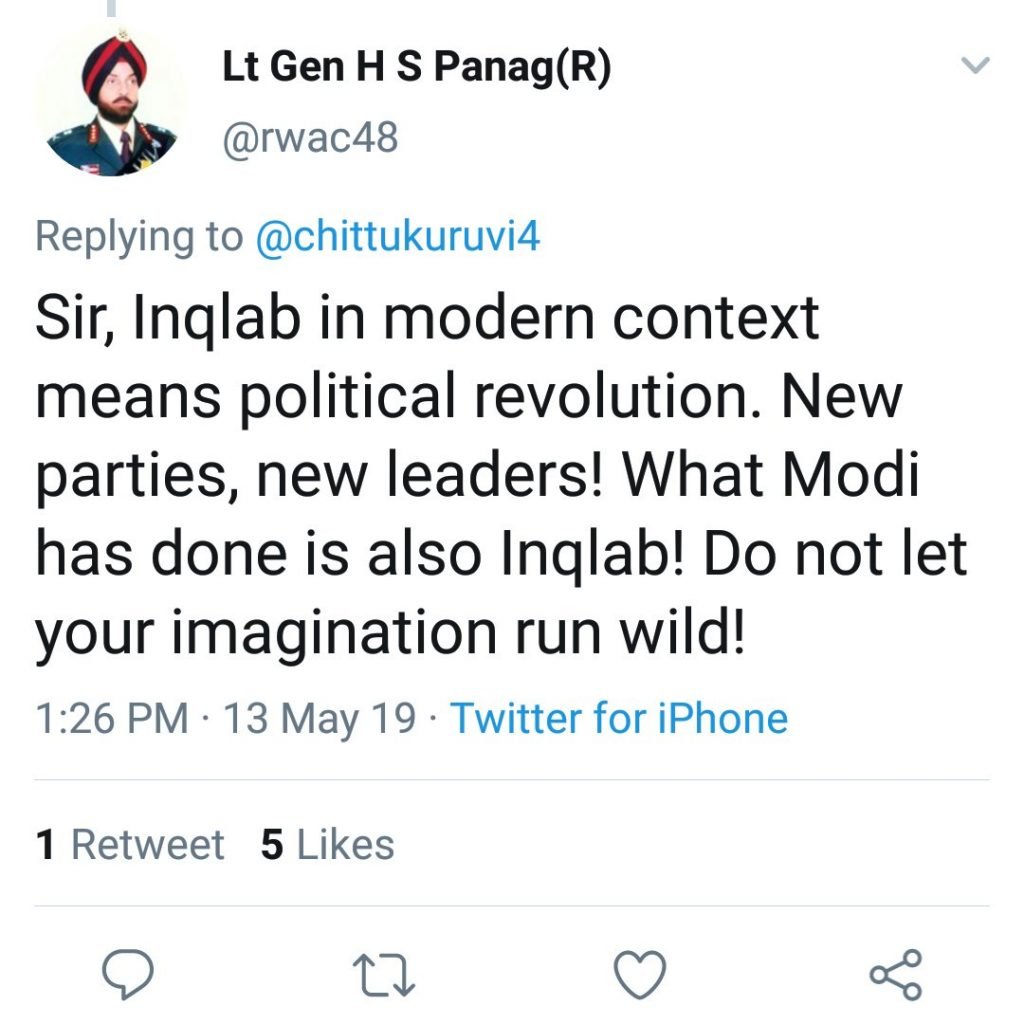Expand the tweet options chevron
Image resolution: width=1024 pixels, height=1024 pixels.
[976, 65]
